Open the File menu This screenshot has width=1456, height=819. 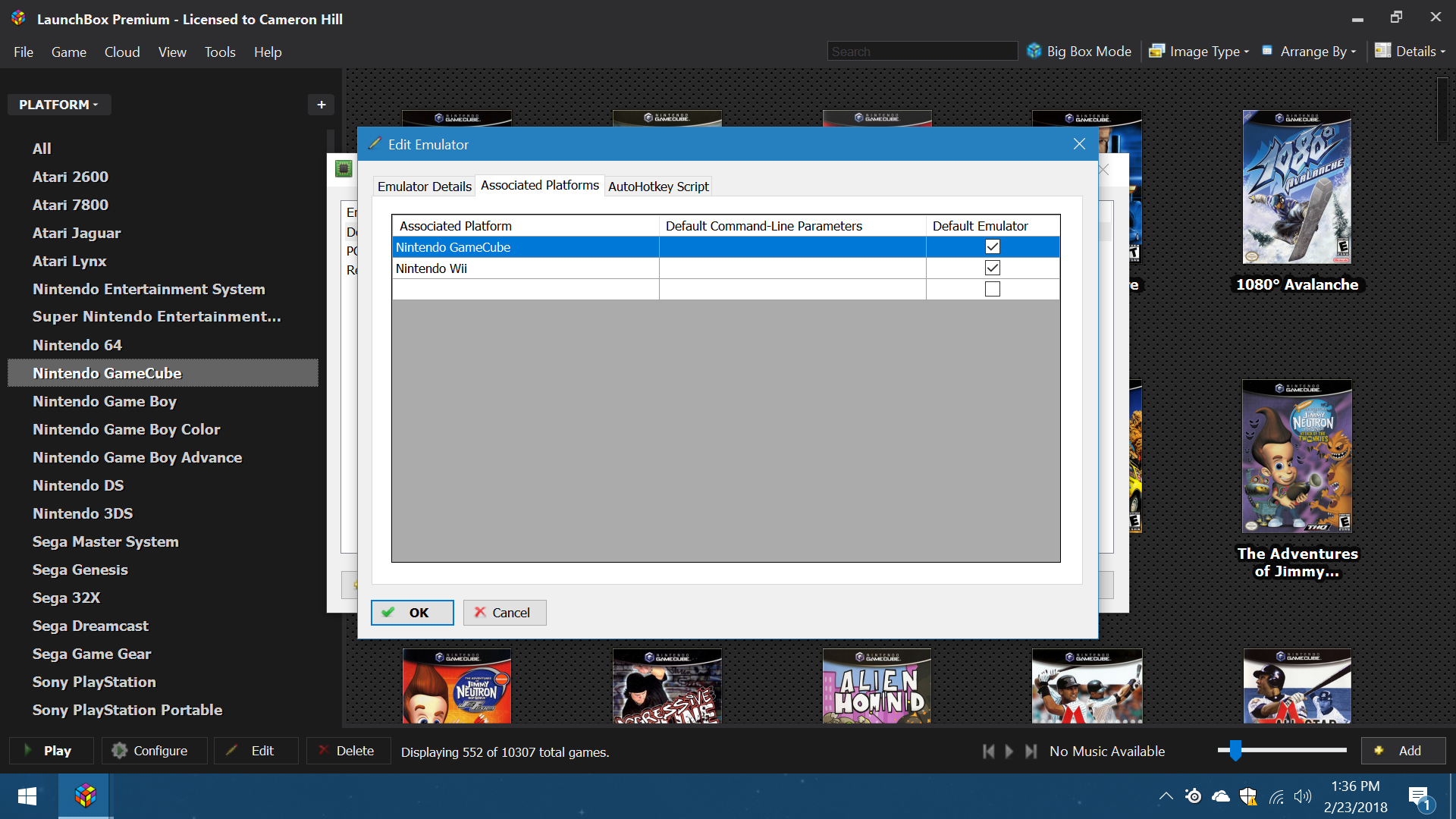24,52
